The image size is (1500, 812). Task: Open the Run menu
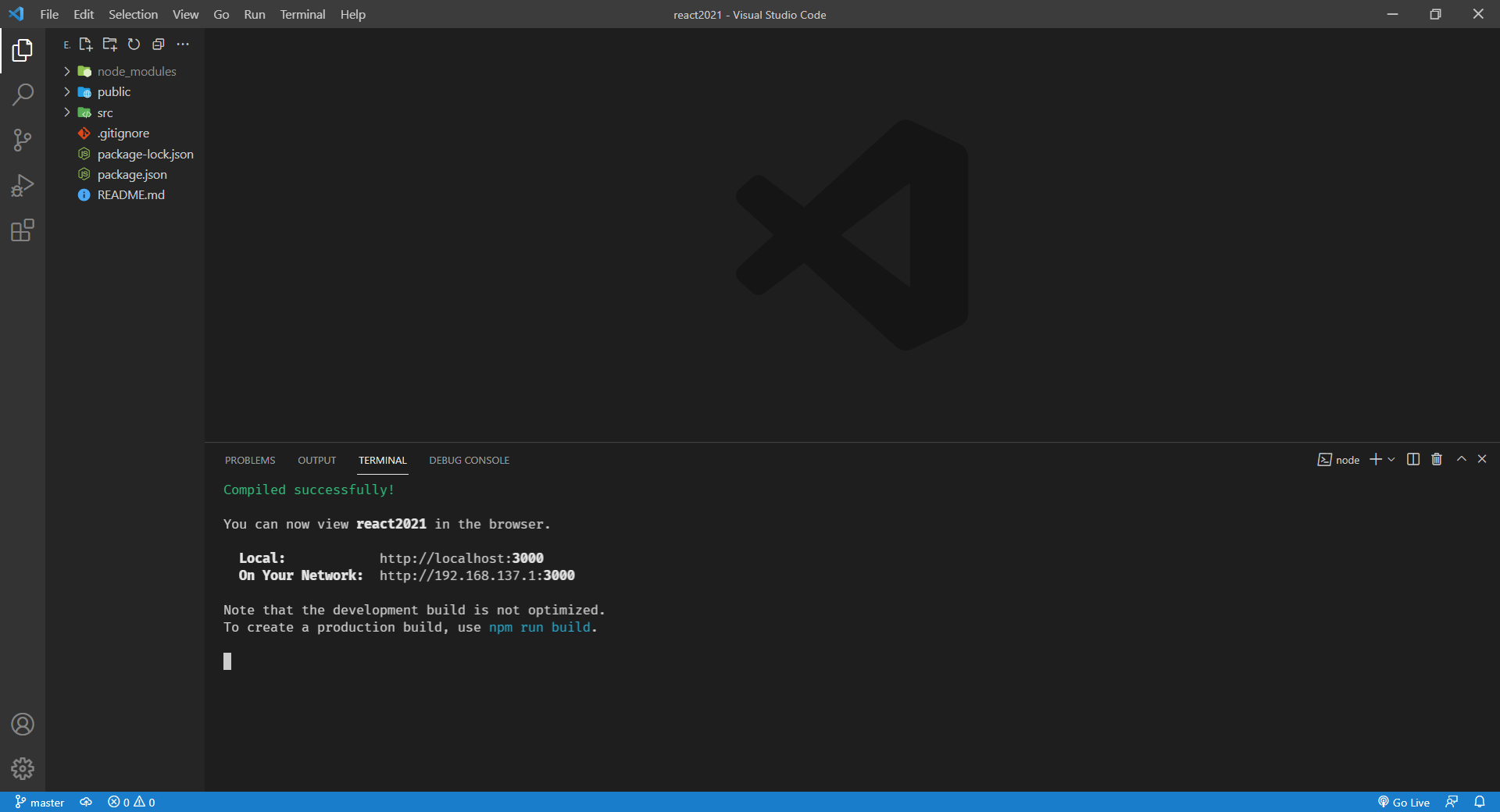[255, 14]
